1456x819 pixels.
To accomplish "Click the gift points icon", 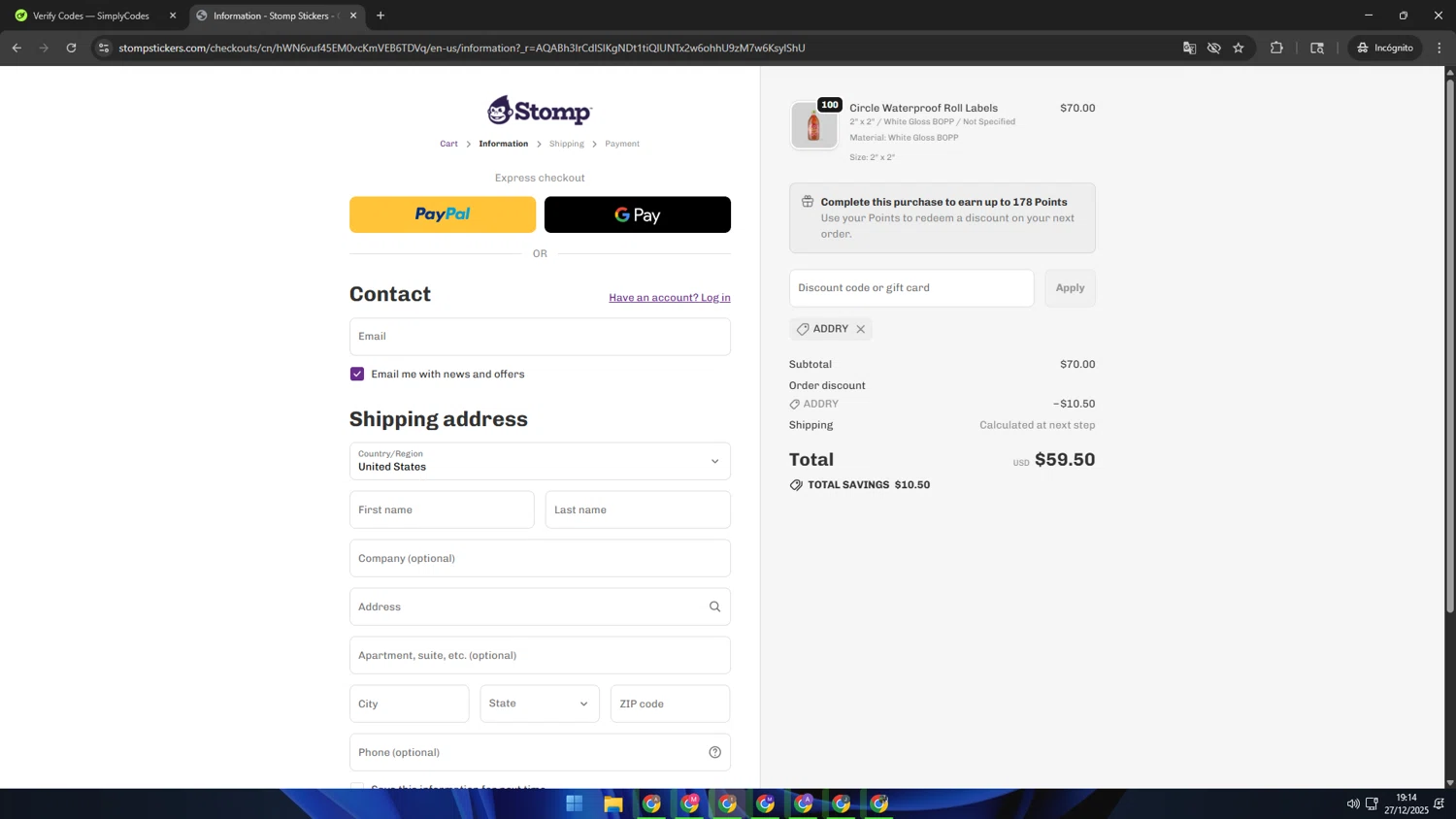I will [x=808, y=202].
